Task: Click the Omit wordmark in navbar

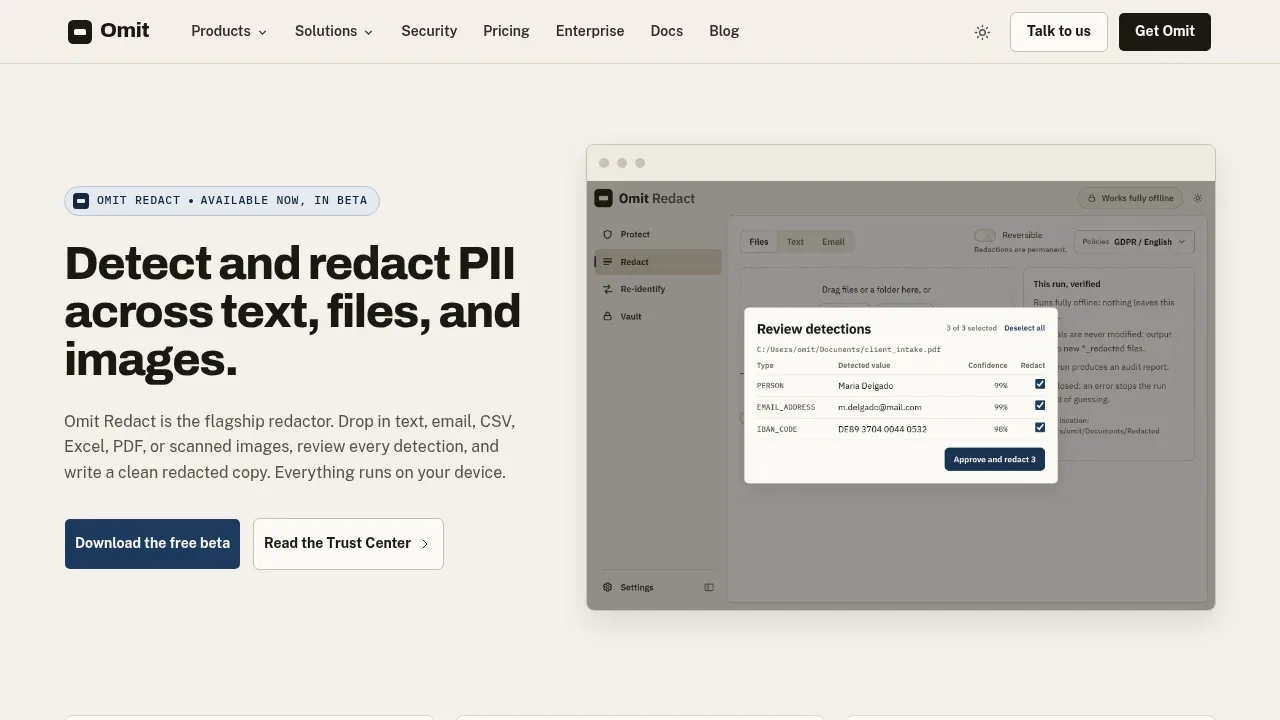Action: 125,31
